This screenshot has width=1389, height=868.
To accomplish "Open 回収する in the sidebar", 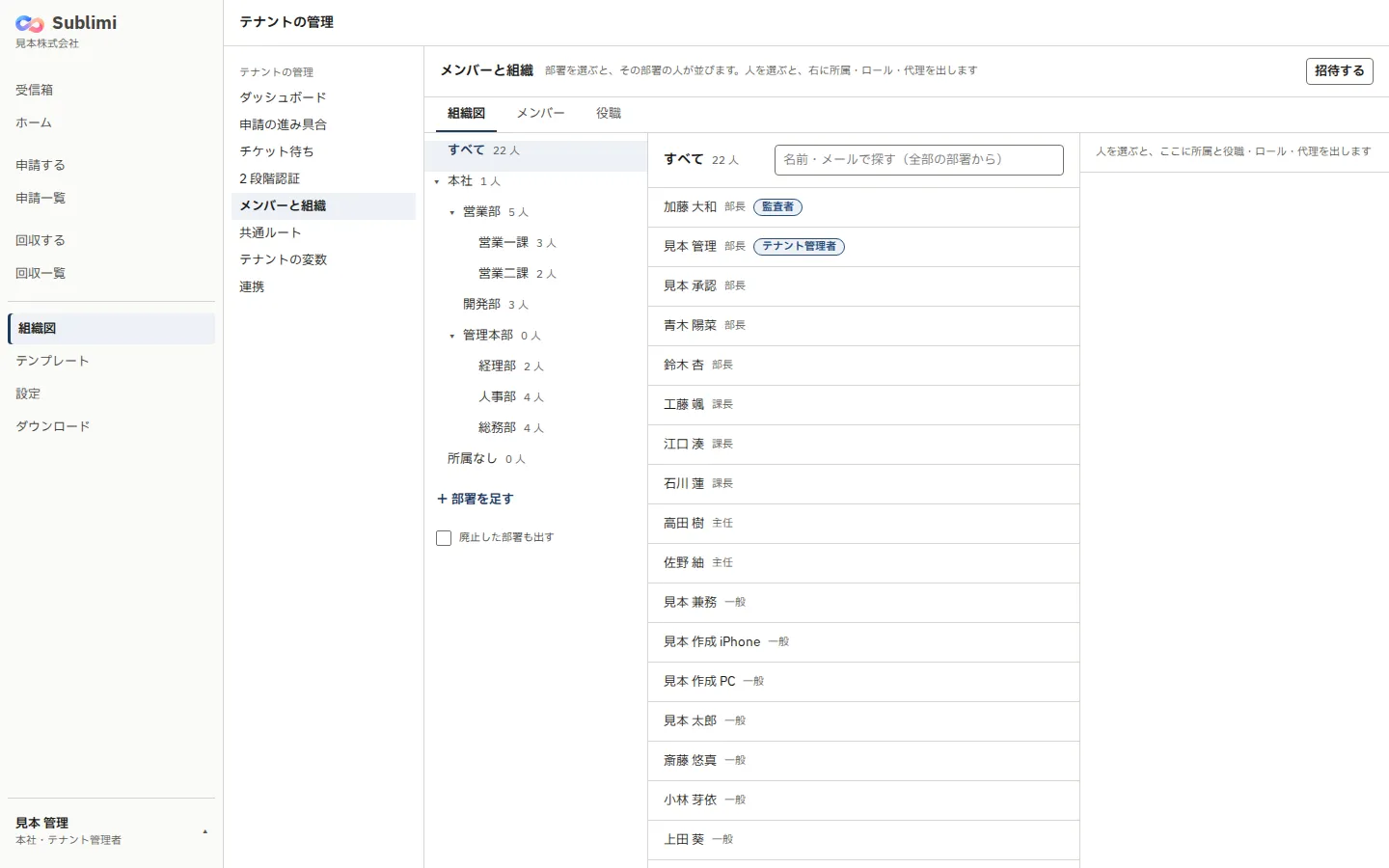I will [111, 240].
